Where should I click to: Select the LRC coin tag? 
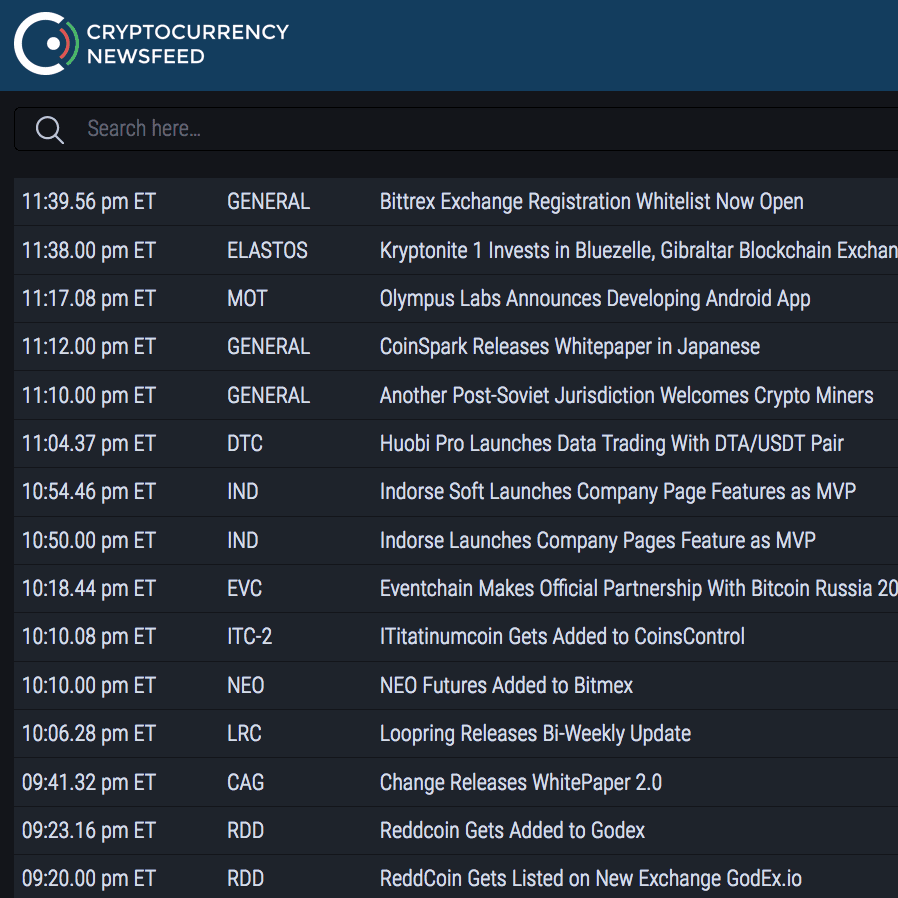pos(244,733)
